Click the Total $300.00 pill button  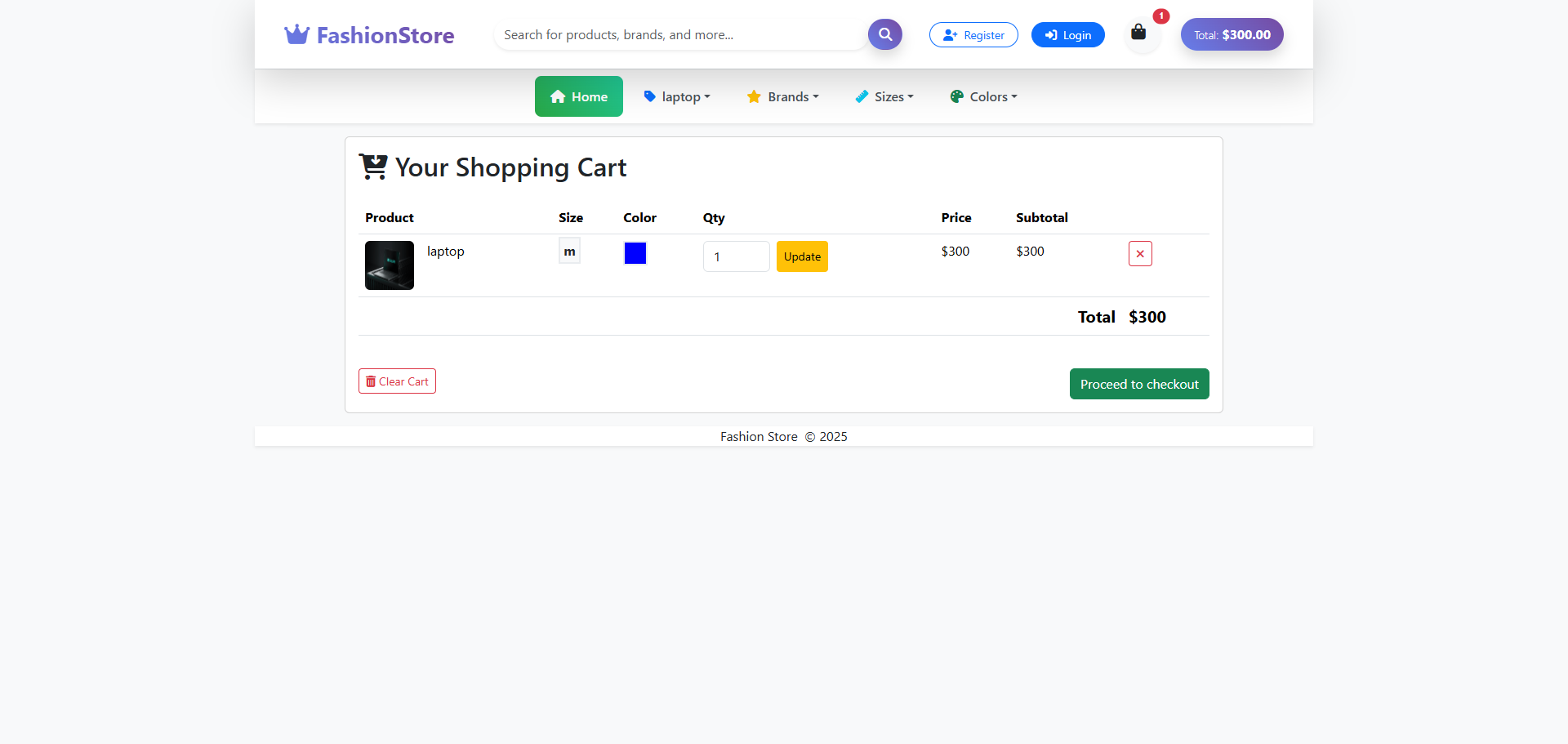click(1232, 34)
